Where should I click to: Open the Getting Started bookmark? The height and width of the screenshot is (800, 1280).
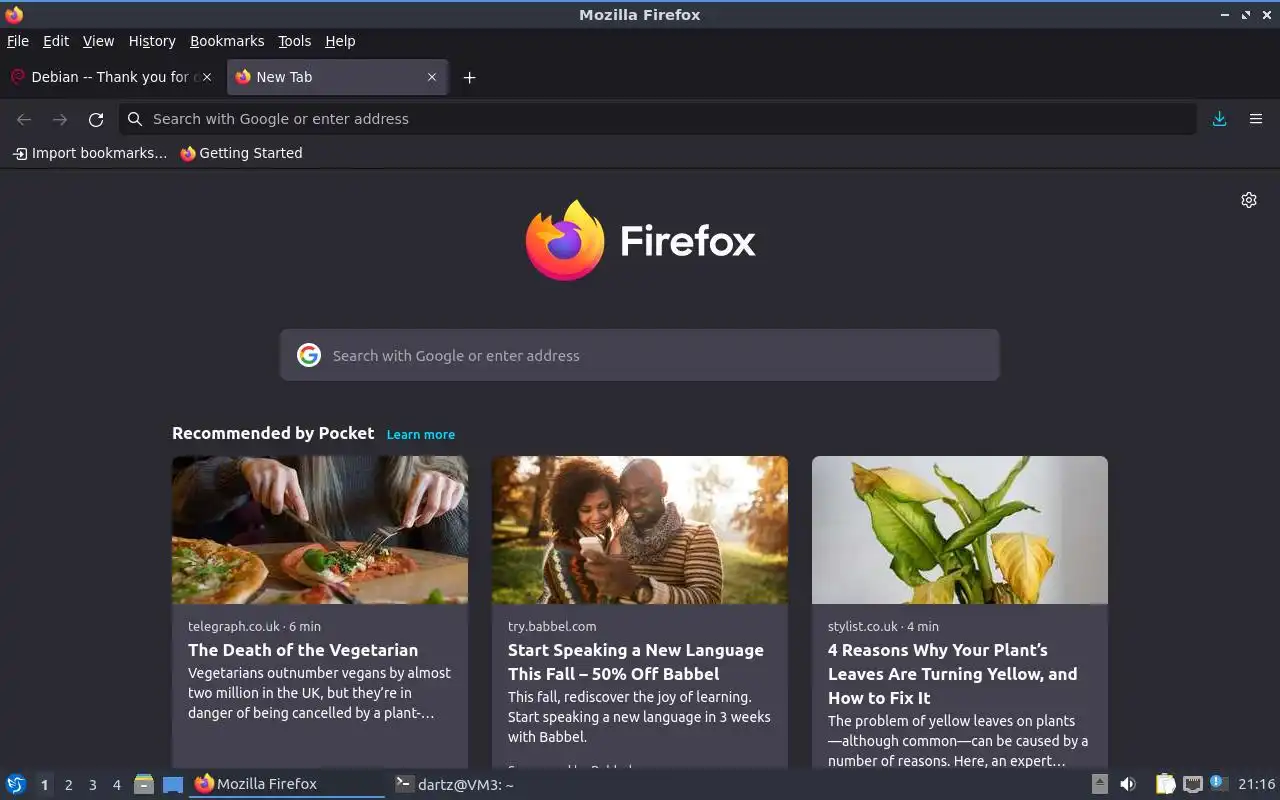pos(241,153)
